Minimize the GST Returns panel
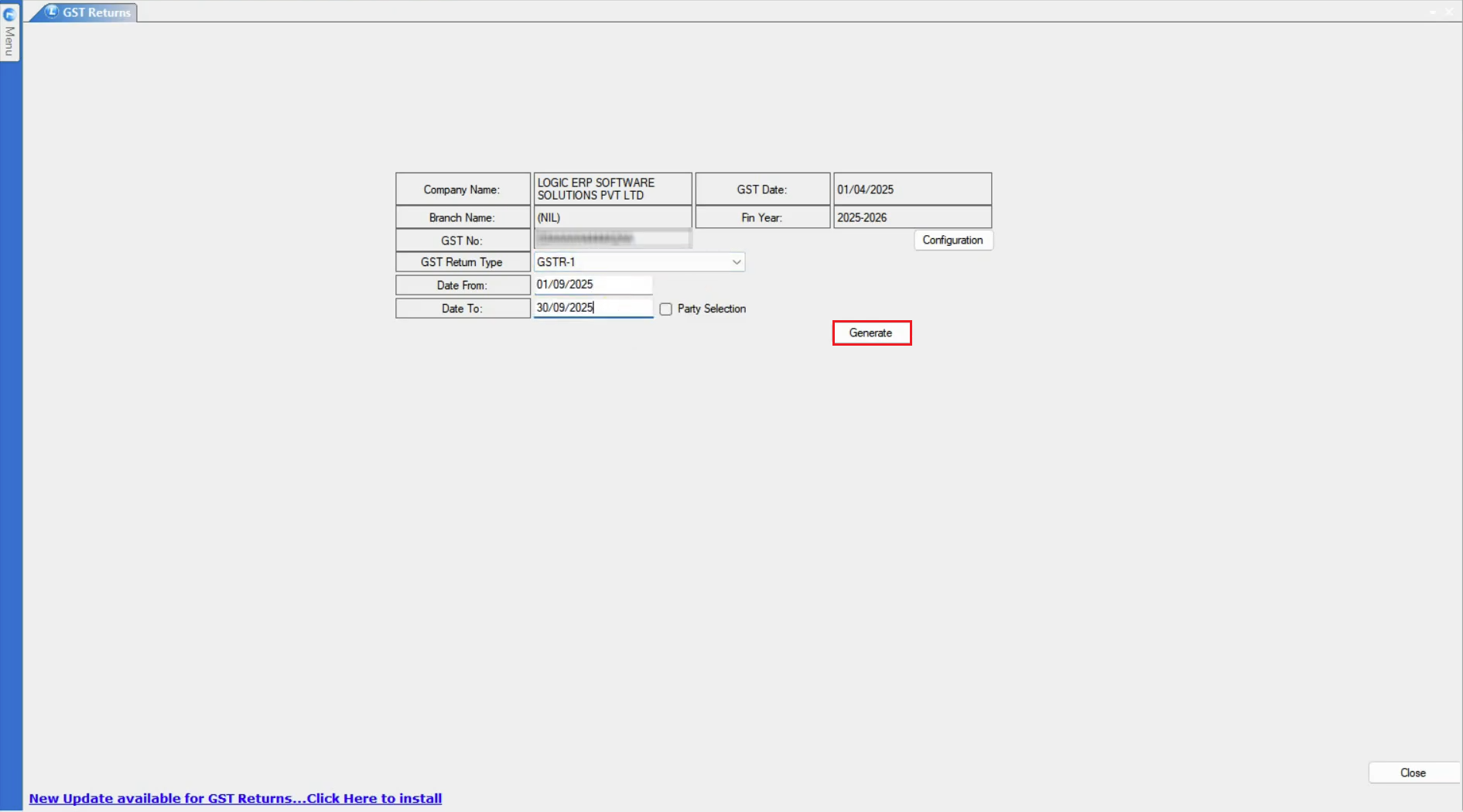The image size is (1463, 812). pyautogui.click(x=1432, y=12)
